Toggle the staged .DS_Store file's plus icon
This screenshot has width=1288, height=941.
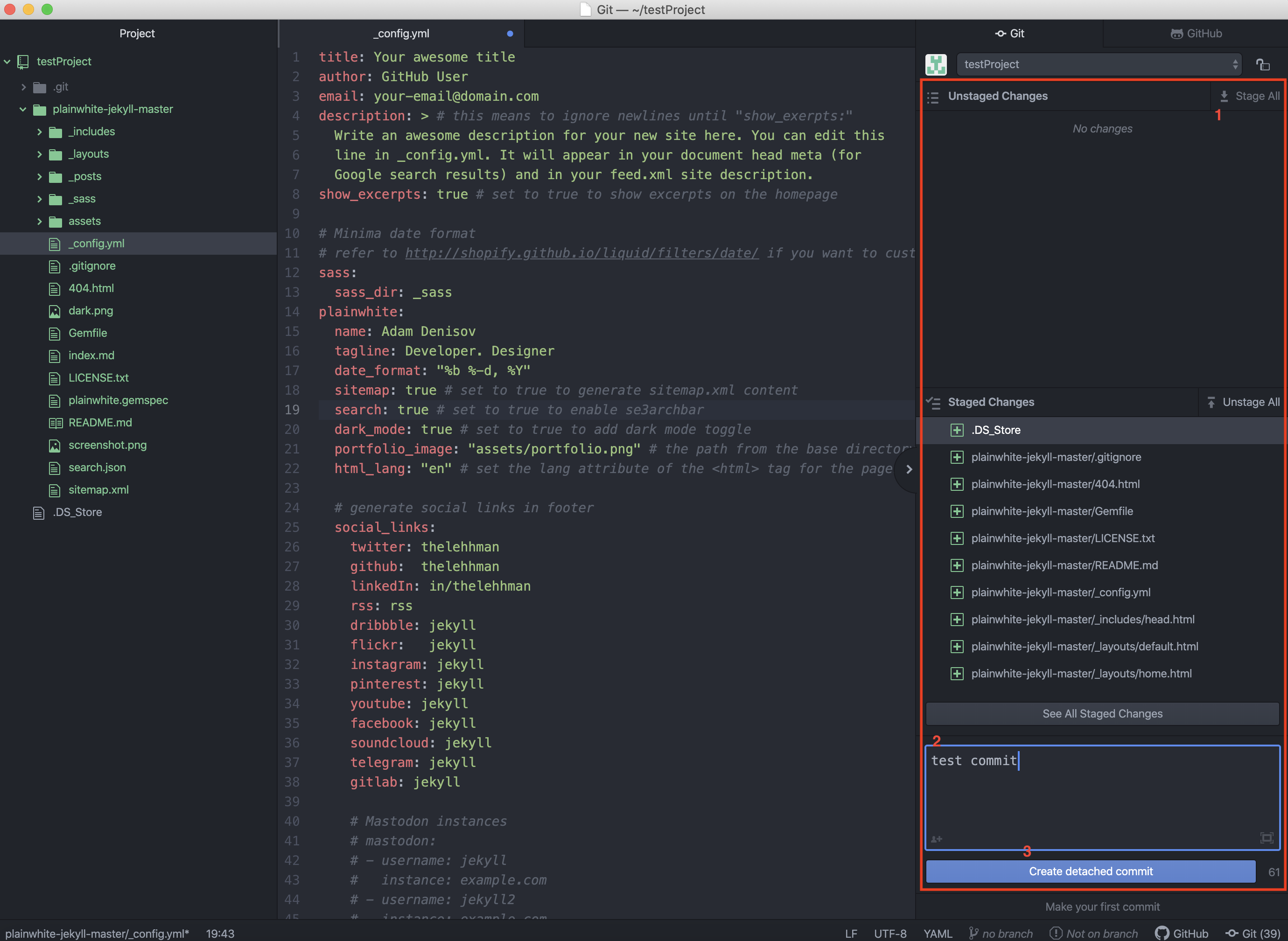pos(957,430)
